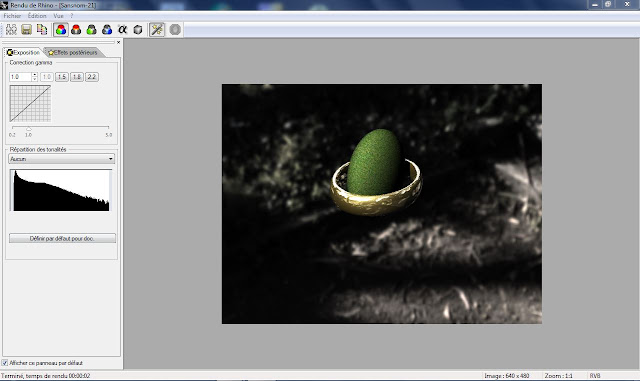
Task: Open the Vue menu
Action: [58, 16]
